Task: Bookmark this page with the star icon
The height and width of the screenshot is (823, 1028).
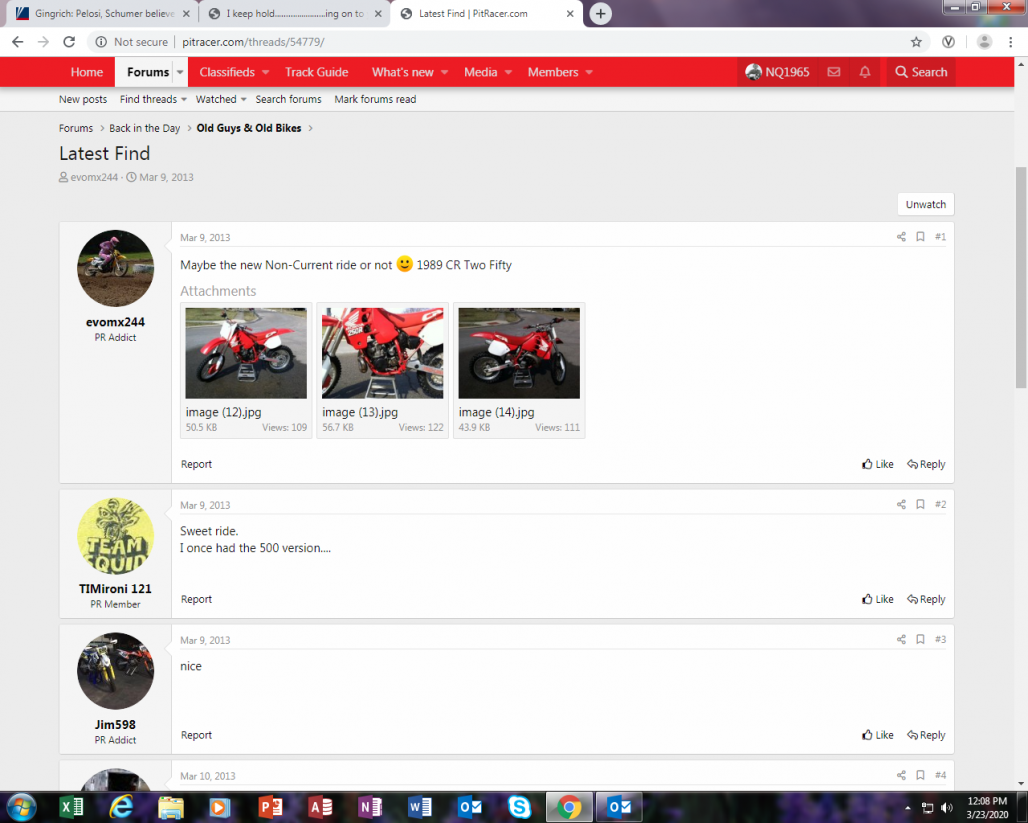Action: point(916,42)
